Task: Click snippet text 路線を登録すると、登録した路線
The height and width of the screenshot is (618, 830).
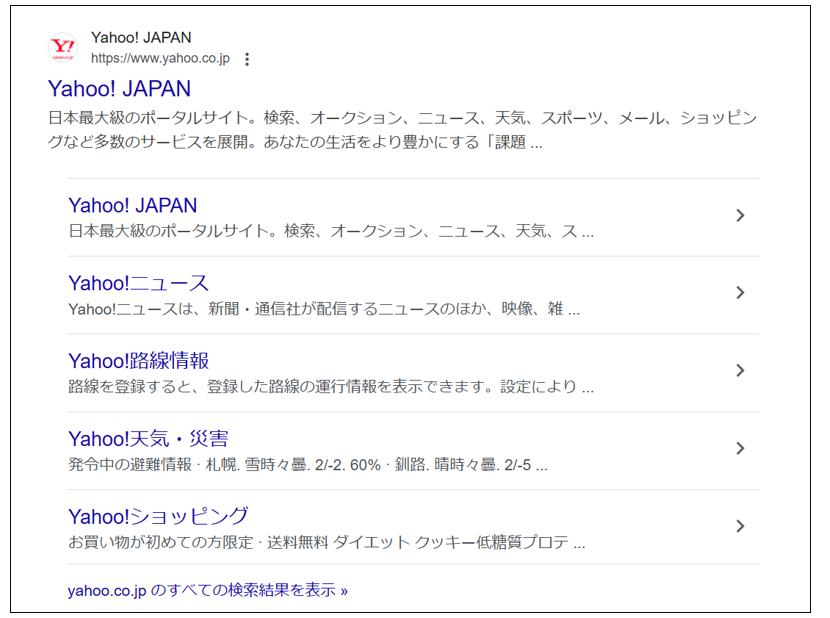Action: [331, 387]
